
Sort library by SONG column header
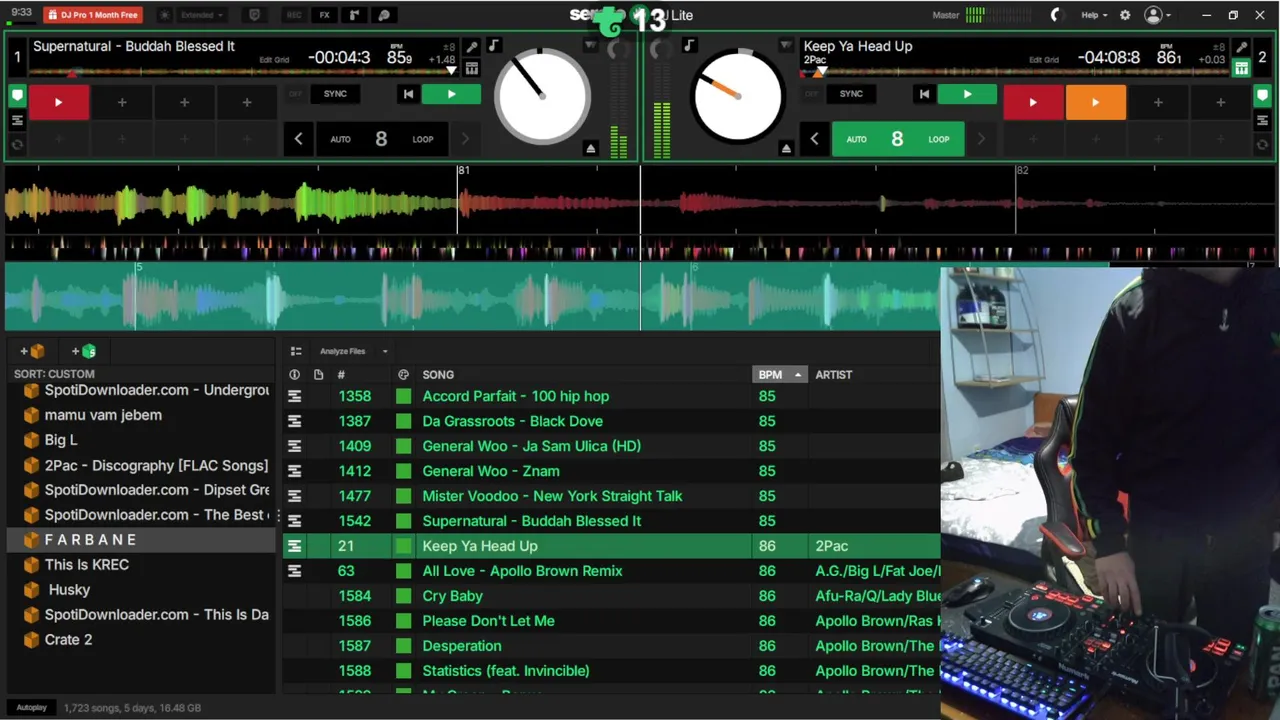(438, 375)
